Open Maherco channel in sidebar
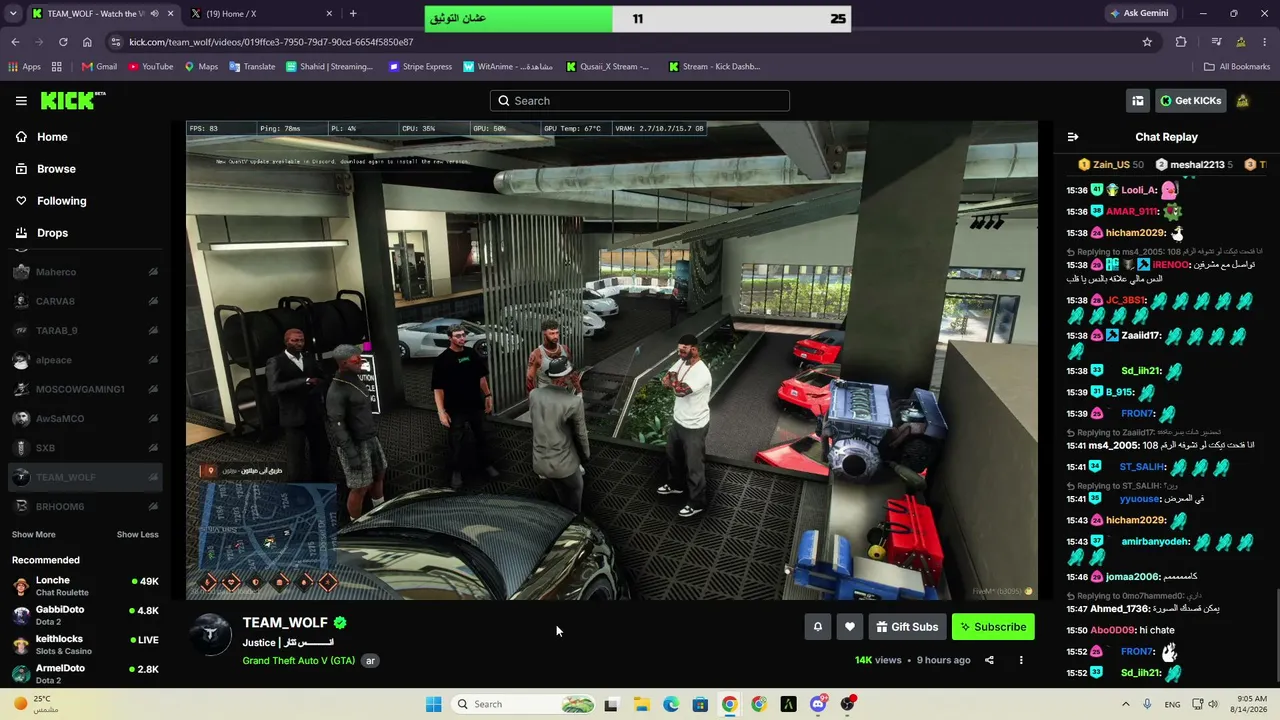 [x=86, y=272]
